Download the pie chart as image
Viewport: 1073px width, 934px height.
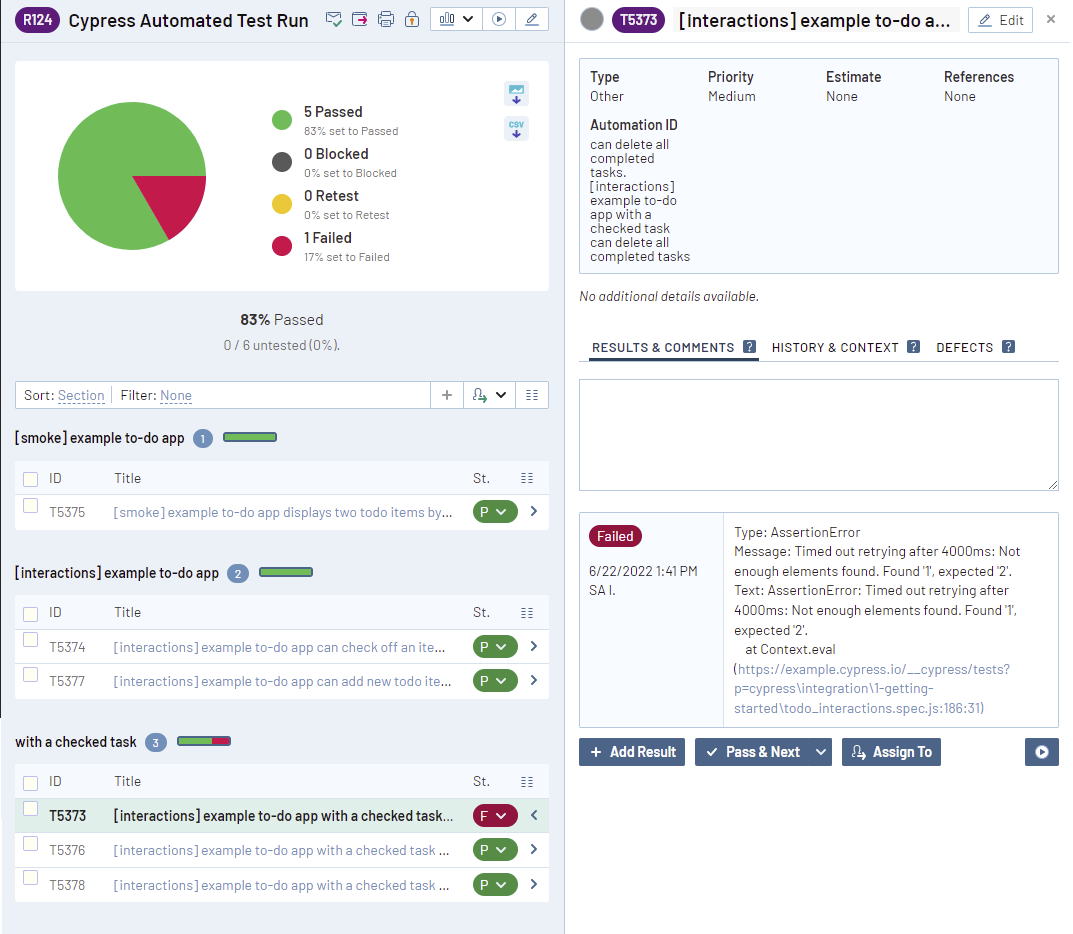pos(516,94)
